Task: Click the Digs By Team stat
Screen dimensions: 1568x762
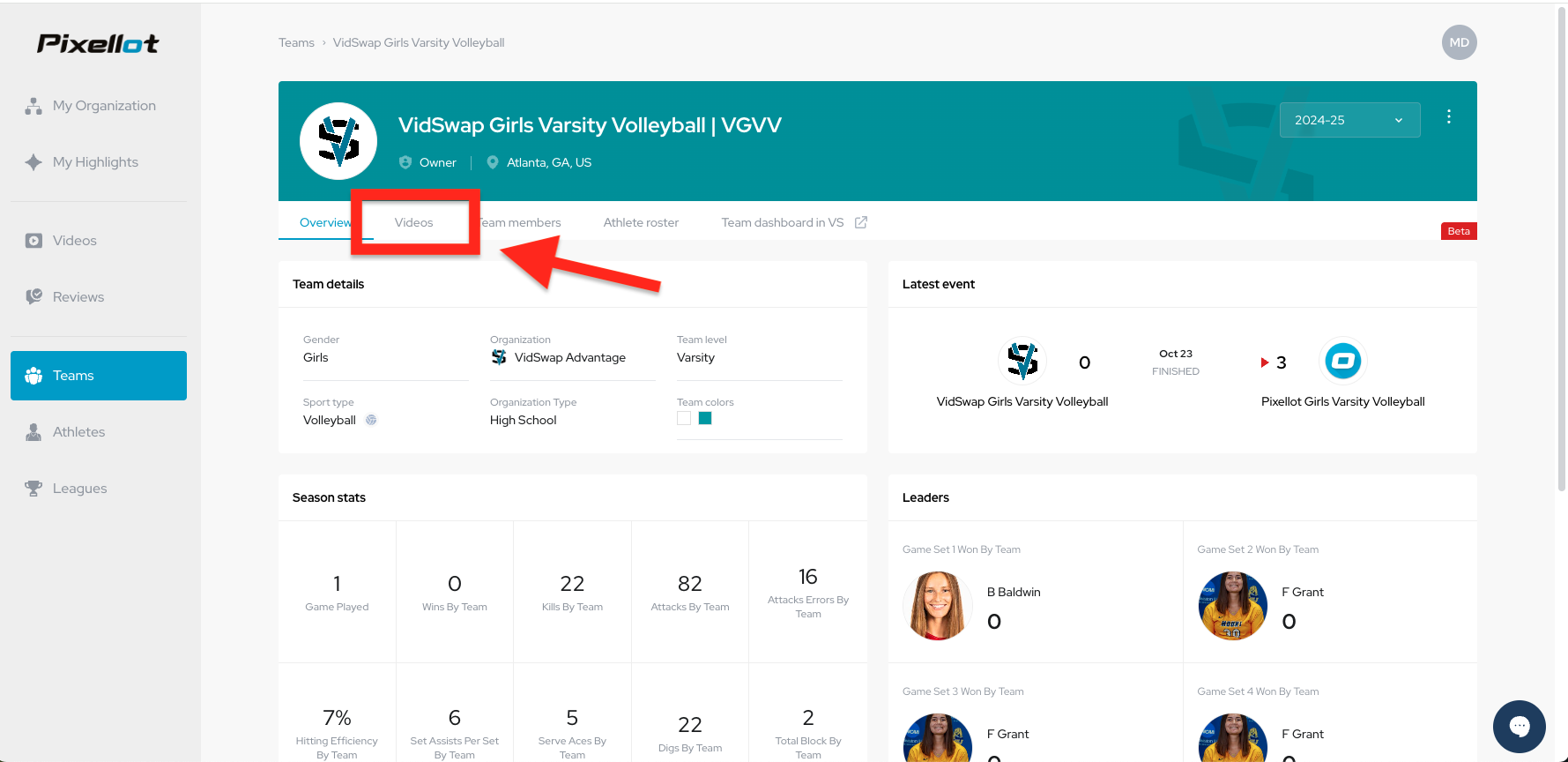Action: 690,732
